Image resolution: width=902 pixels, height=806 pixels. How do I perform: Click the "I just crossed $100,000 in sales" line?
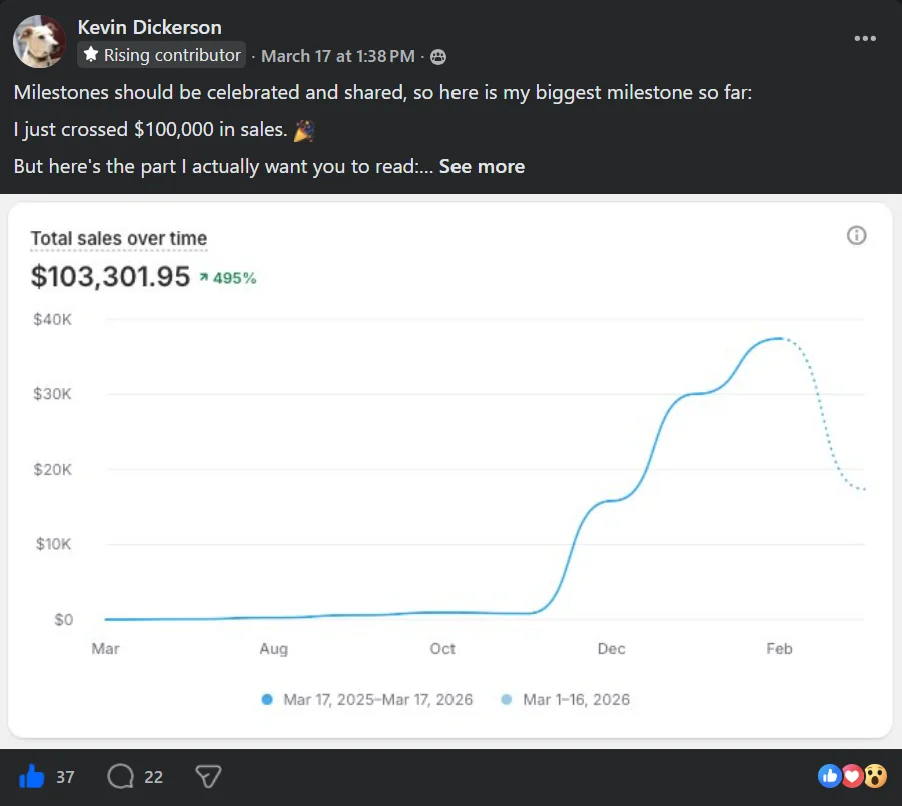[150, 129]
